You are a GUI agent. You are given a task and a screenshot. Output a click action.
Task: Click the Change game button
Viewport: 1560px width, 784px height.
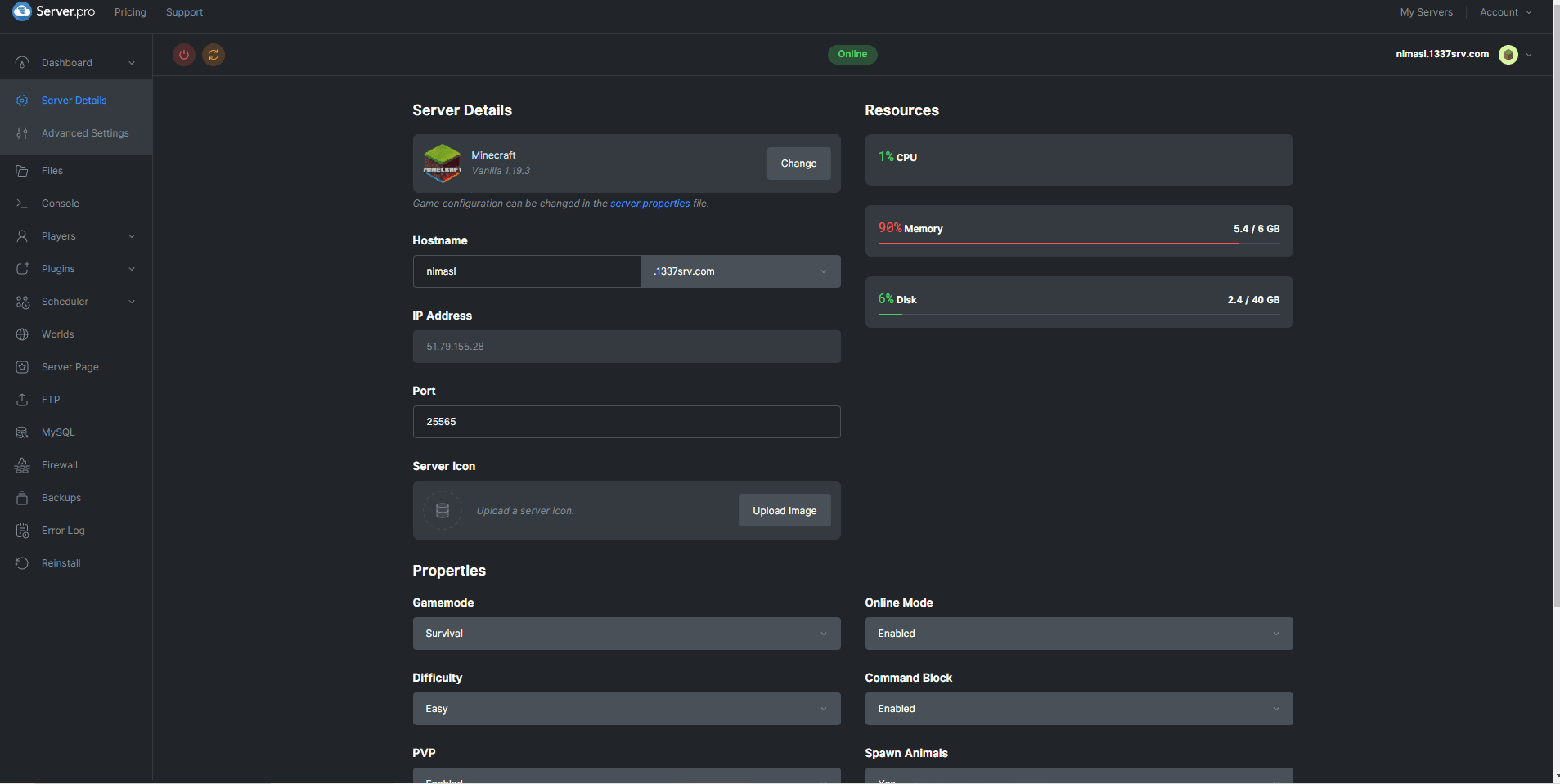pos(798,164)
